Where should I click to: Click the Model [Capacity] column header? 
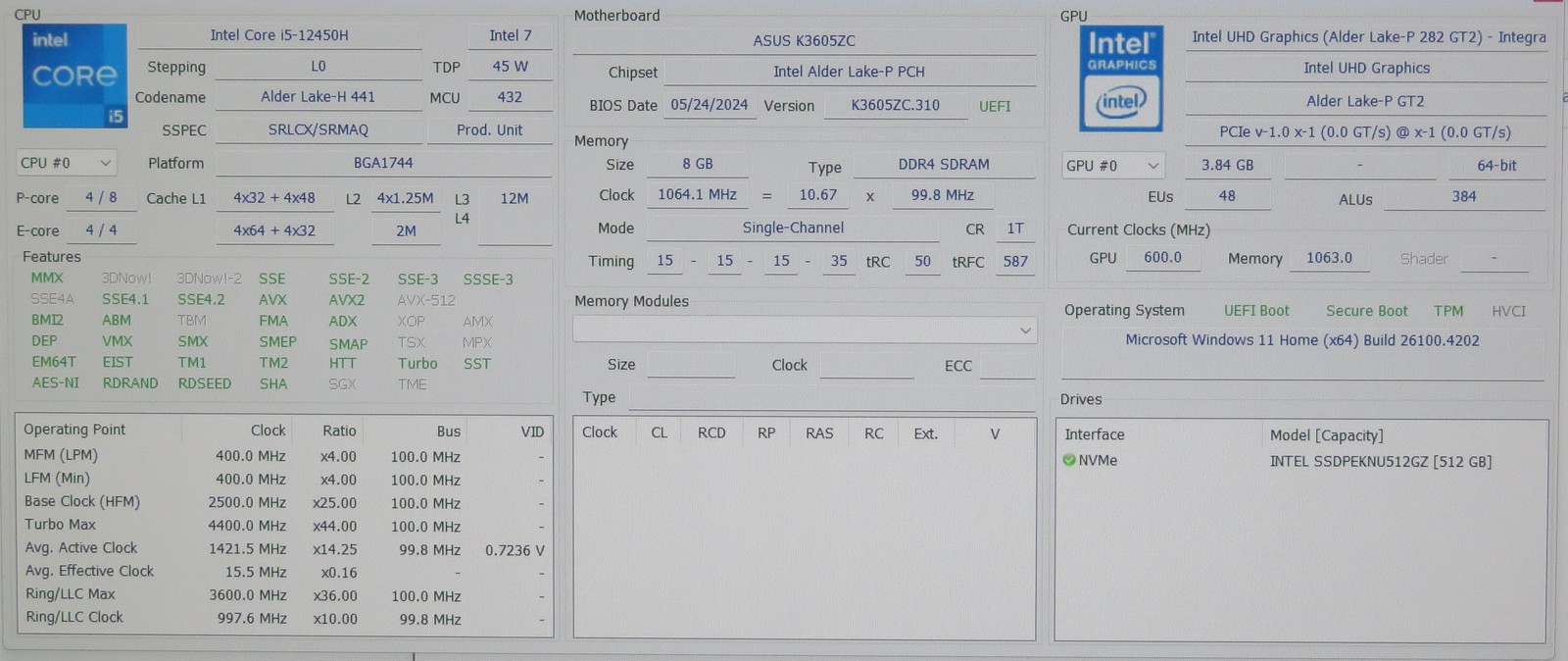tap(1326, 435)
